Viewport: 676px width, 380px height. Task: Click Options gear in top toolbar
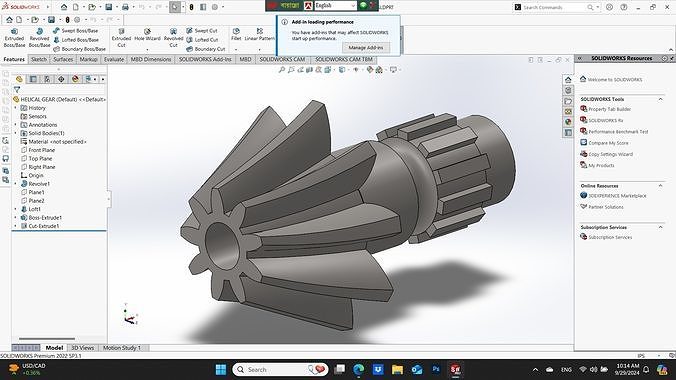coord(215,7)
